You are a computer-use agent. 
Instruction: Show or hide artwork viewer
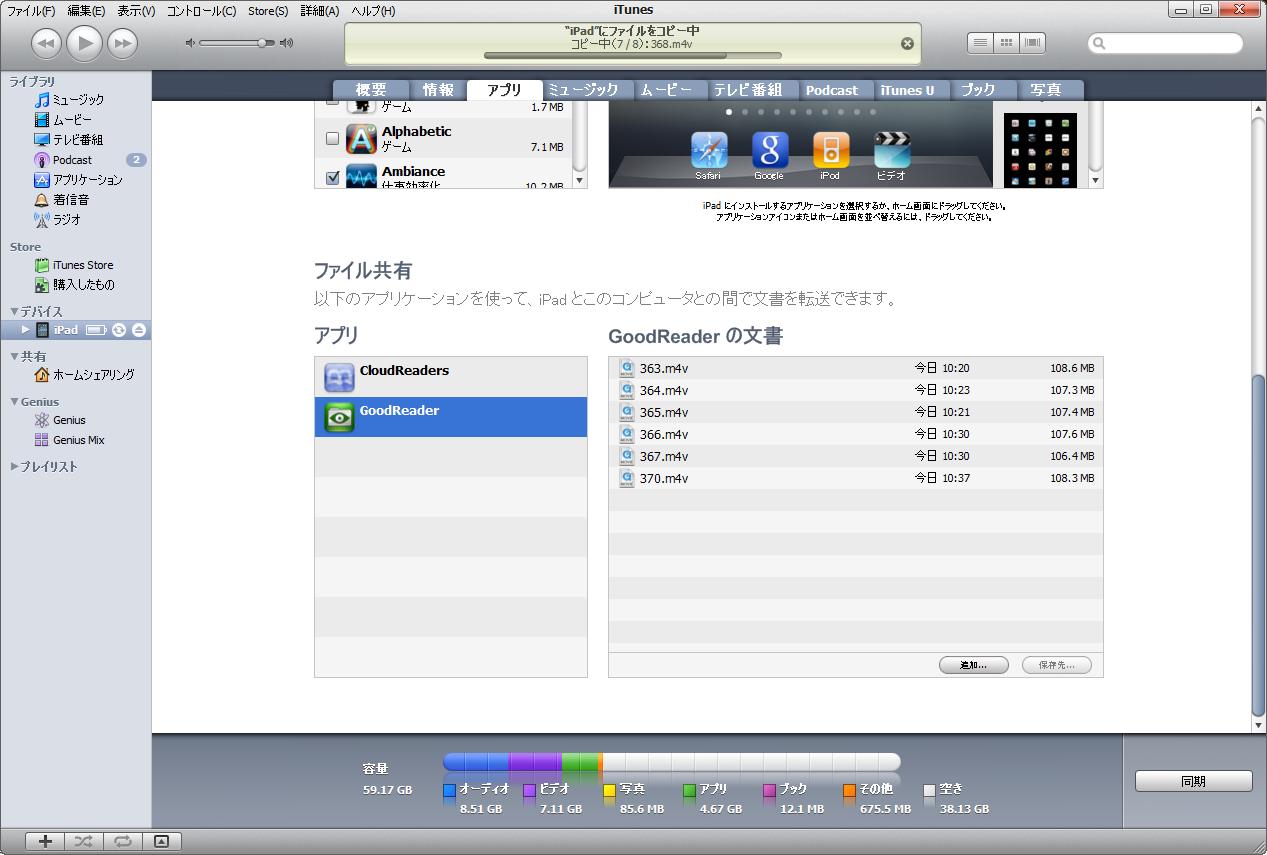coord(162,842)
